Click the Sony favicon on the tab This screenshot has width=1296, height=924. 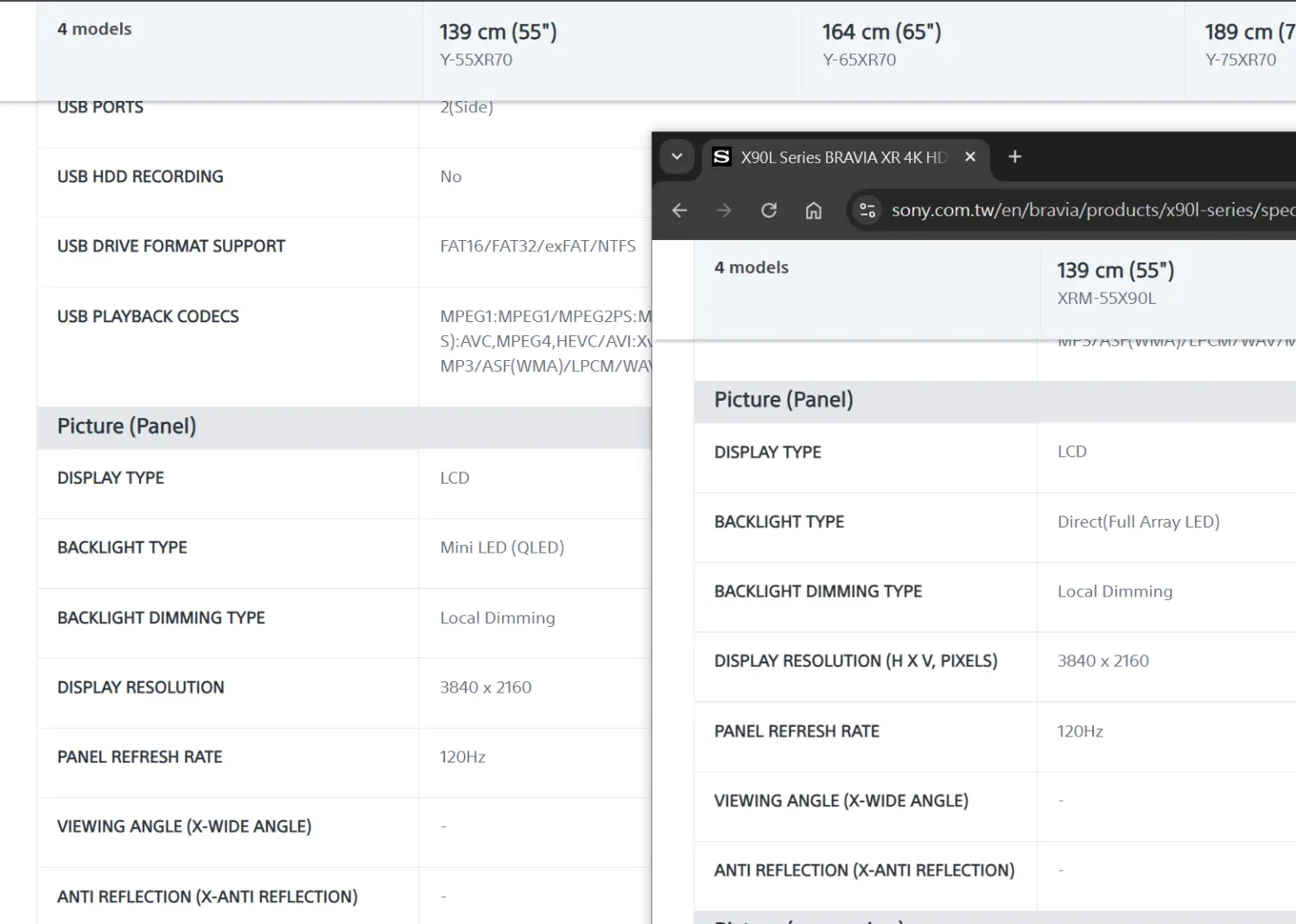[721, 156]
